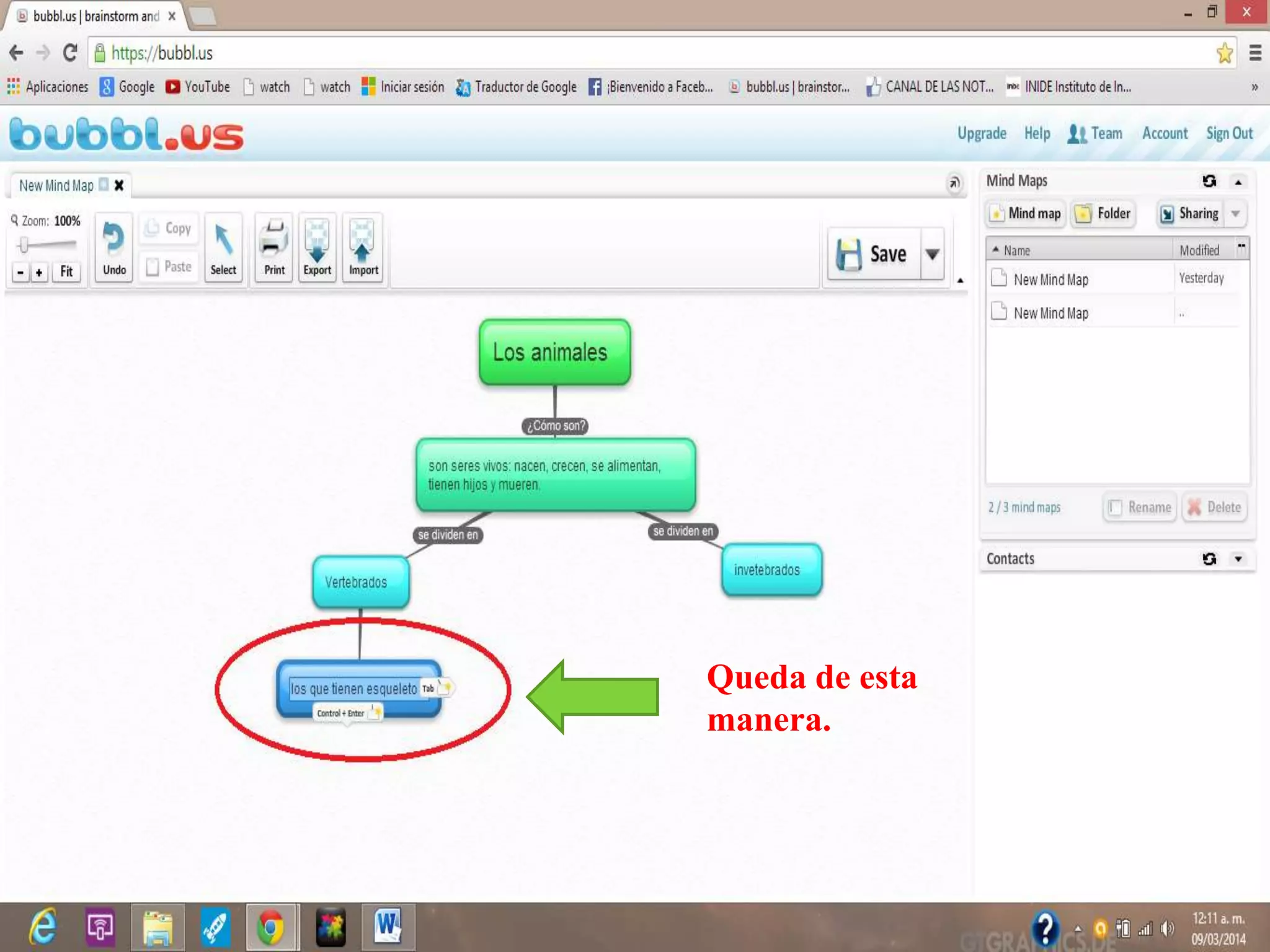Screen dimensions: 1270x952
Task: Open the Import tool
Action: pos(363,248)
